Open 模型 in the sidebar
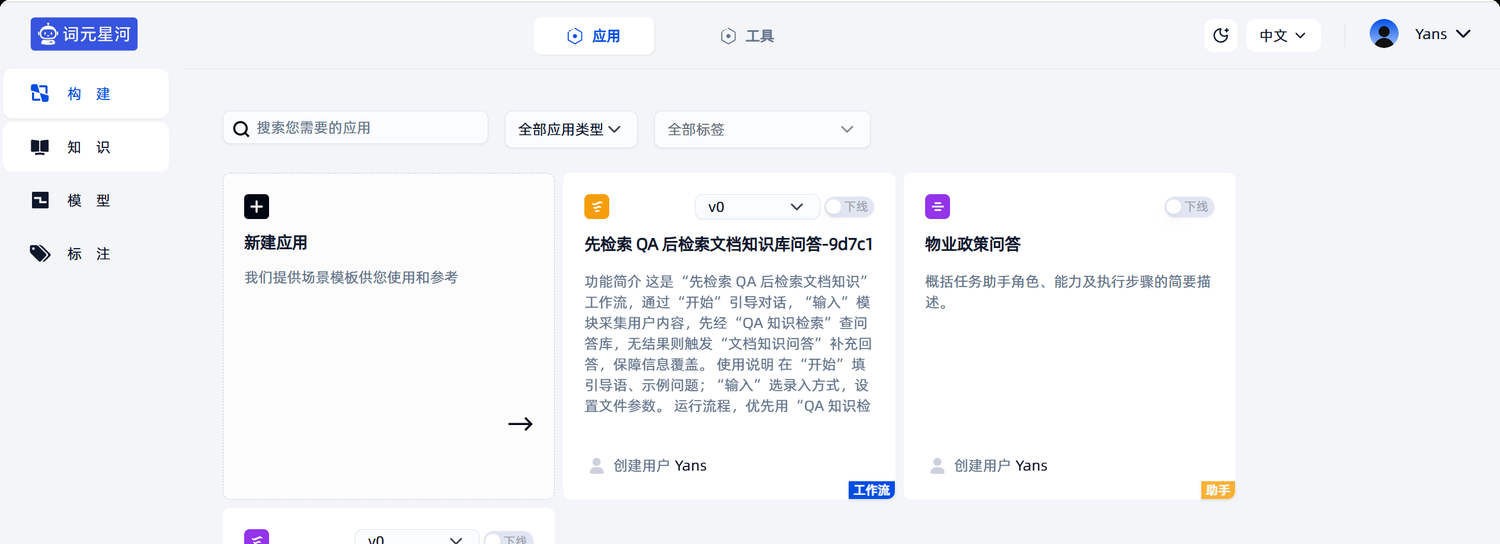This screenshot has width=1500, height=544. coord(86,200)
